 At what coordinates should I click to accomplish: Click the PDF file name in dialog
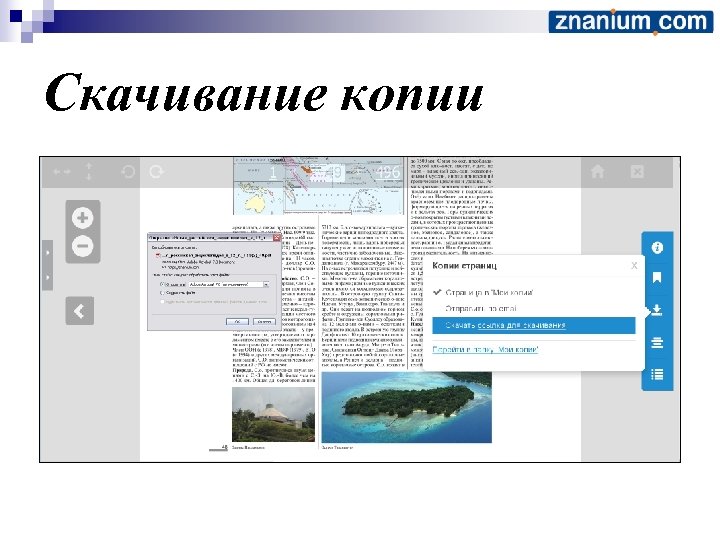coord(217,255)
